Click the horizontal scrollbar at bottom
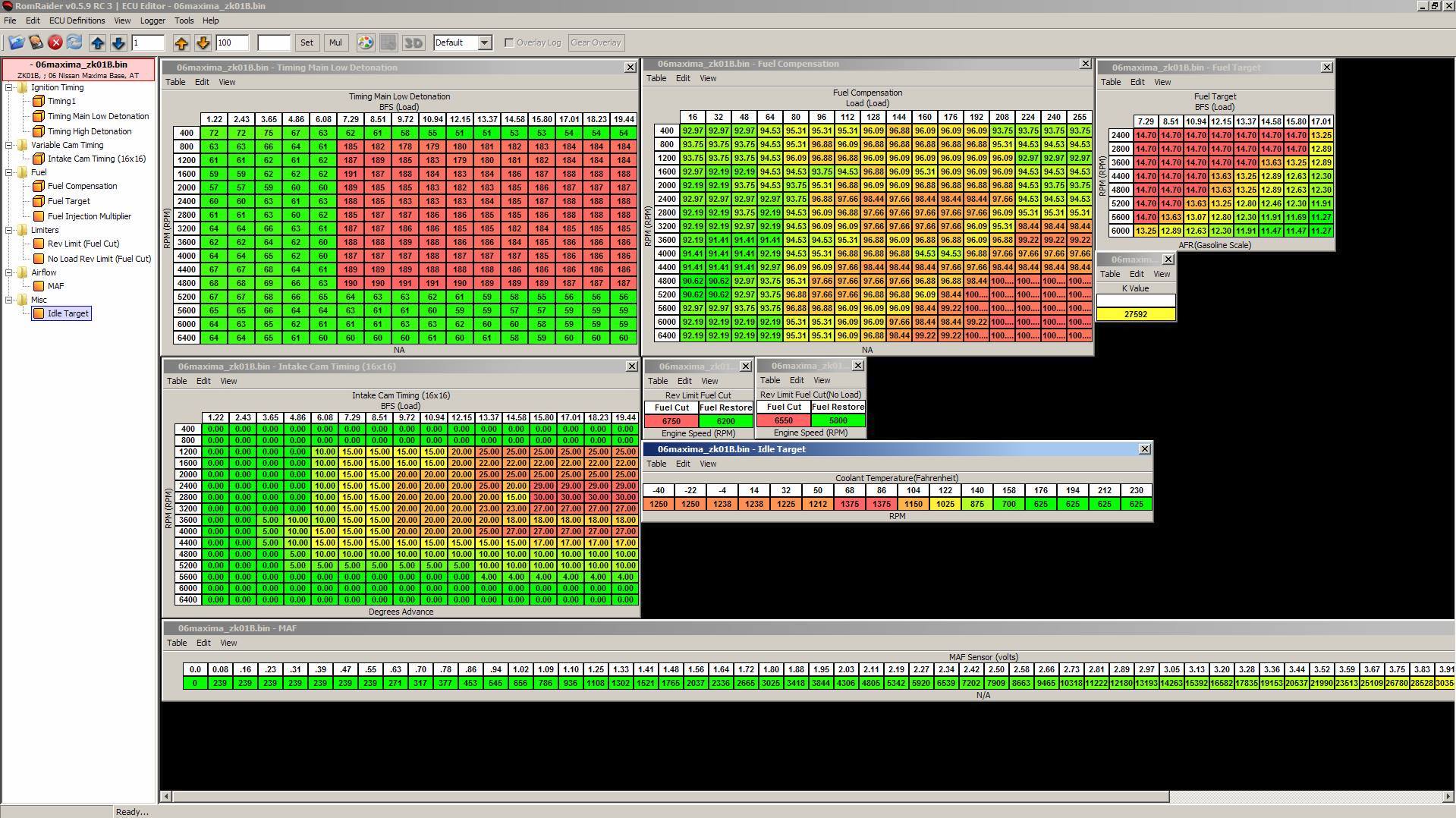This screenshot has width=1456, height=818. tap(671, 796)
